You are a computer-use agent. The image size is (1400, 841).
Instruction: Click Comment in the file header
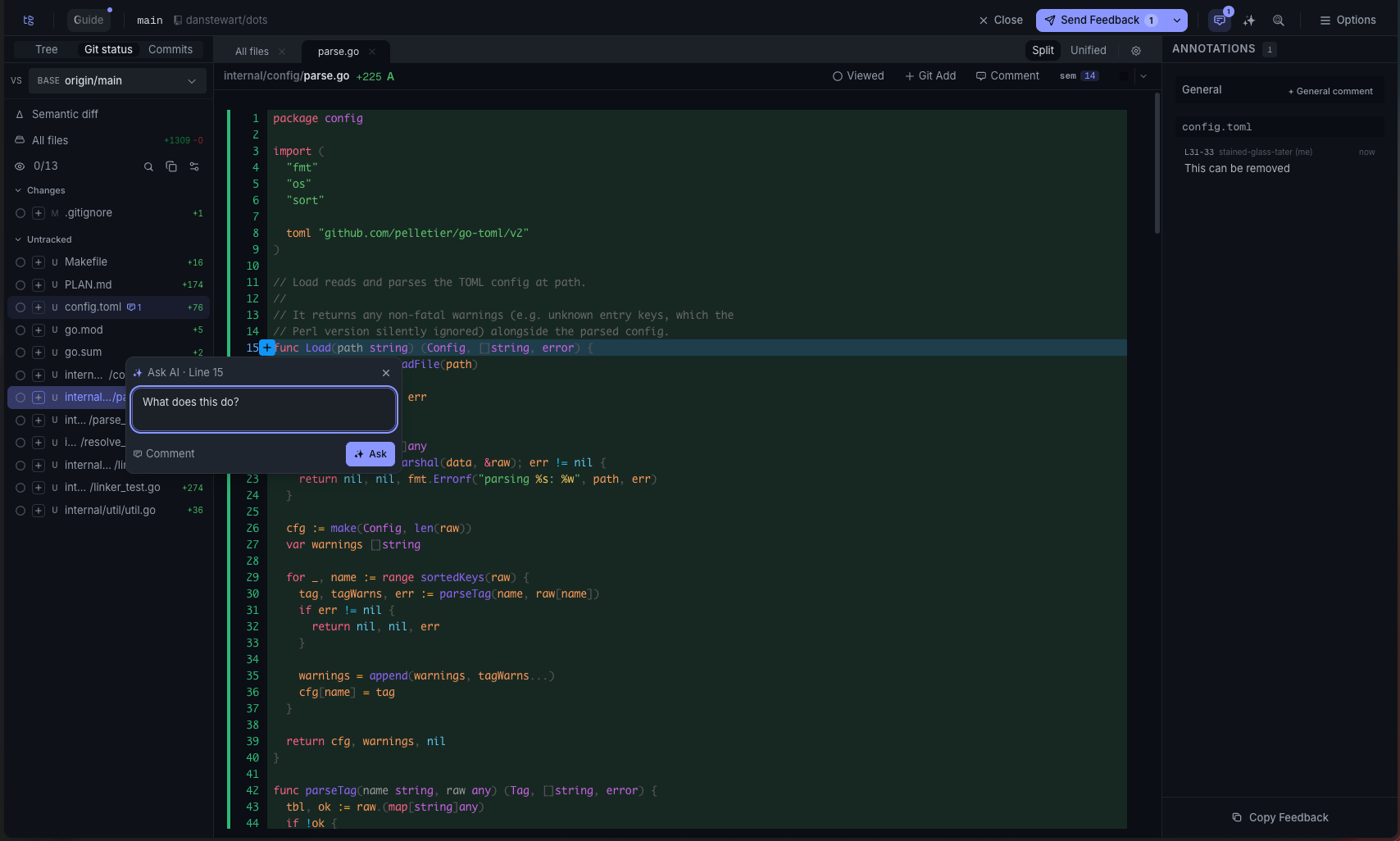point(1007,76)
